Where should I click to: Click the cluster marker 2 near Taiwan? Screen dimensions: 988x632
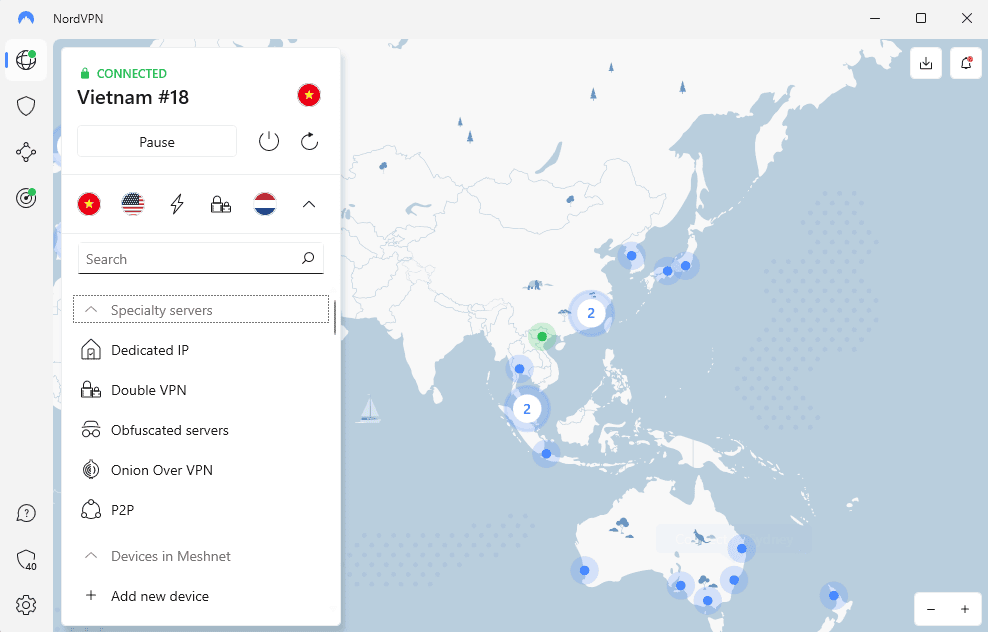591,313
